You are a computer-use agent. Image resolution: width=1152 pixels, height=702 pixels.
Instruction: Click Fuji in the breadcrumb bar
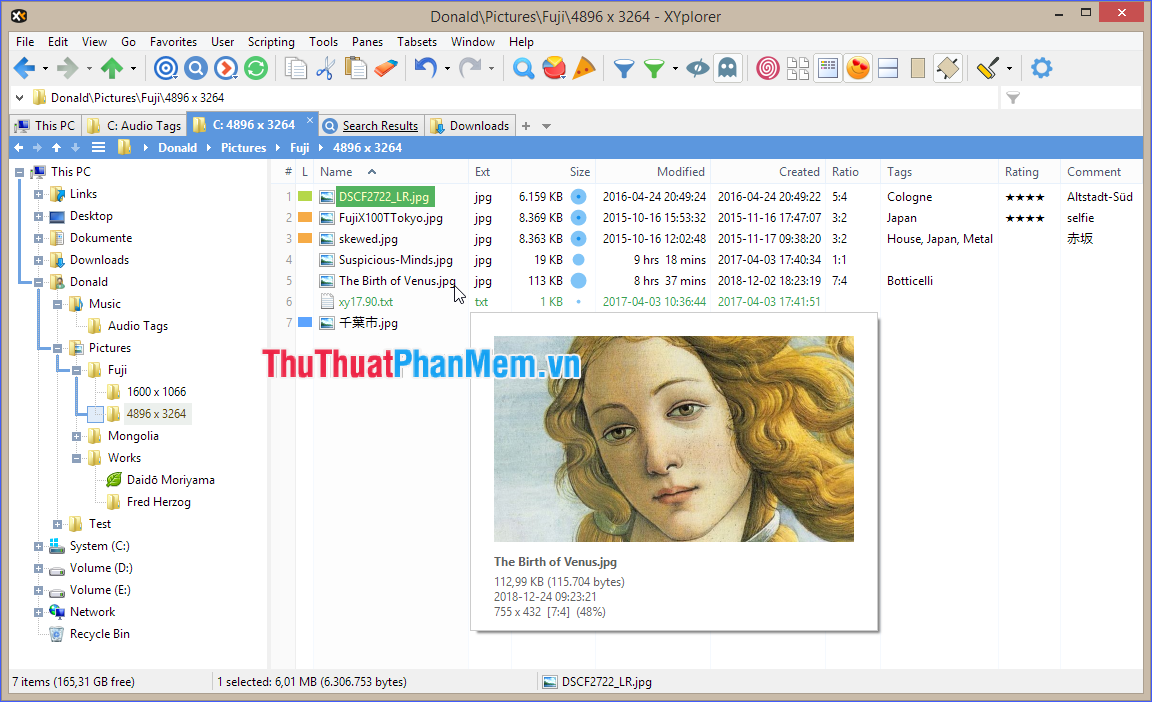[x=299, y=148]
